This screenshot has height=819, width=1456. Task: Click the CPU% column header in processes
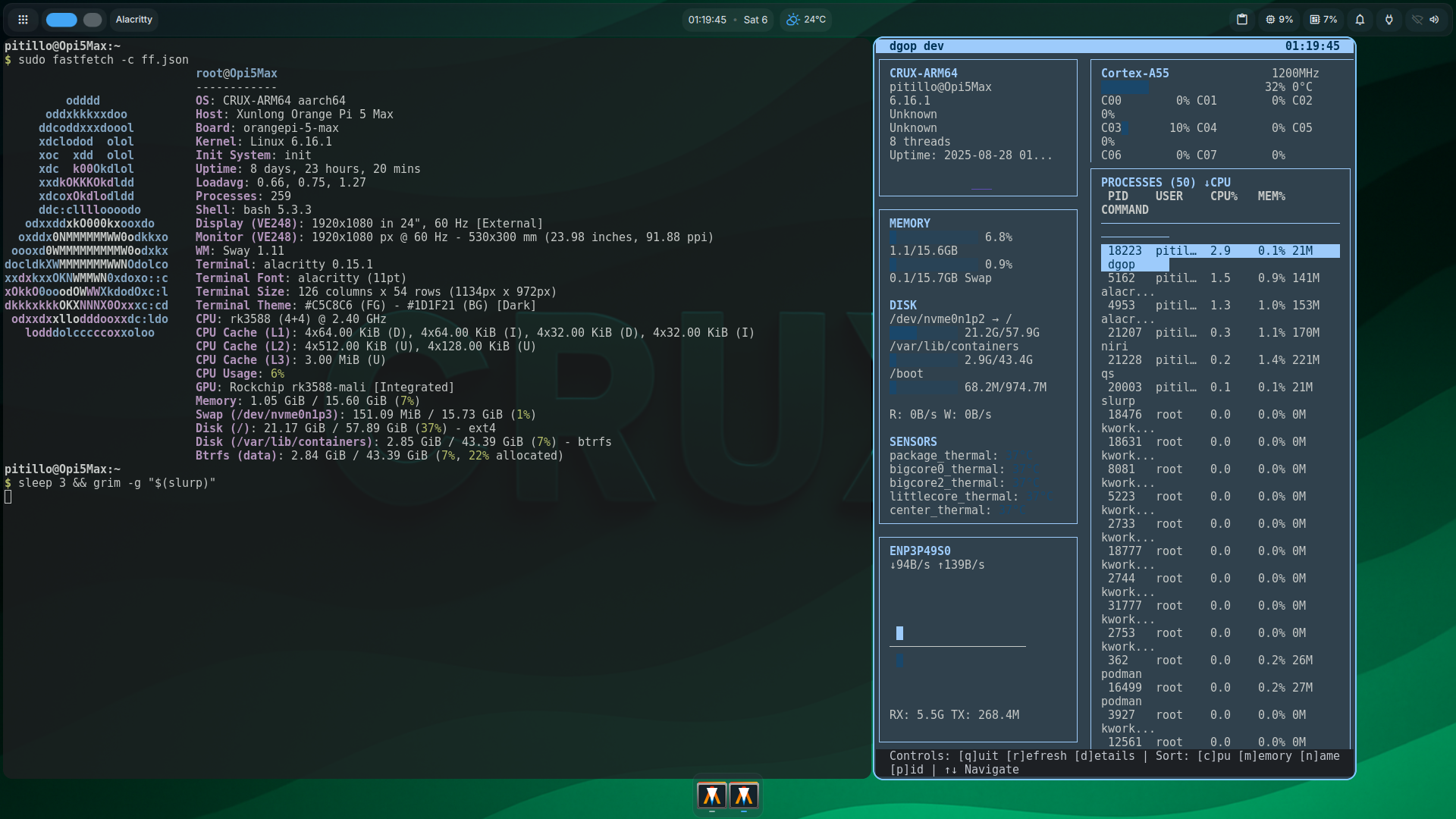pos(1223,196)
